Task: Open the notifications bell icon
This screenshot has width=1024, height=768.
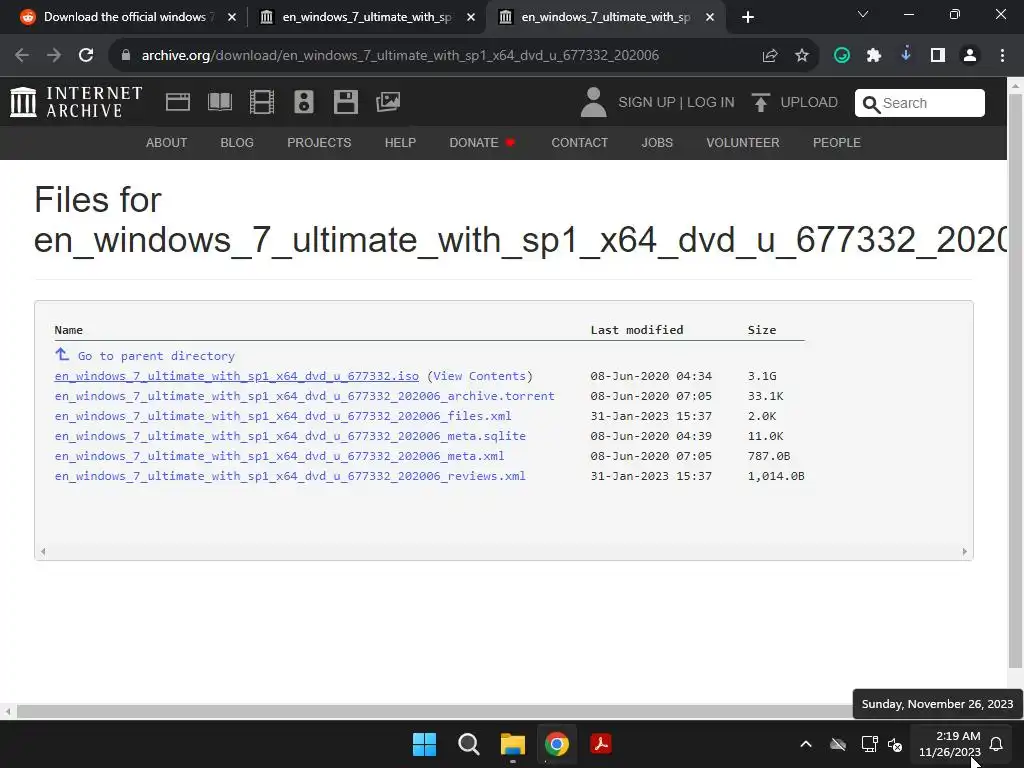Action: click(997, 744)
